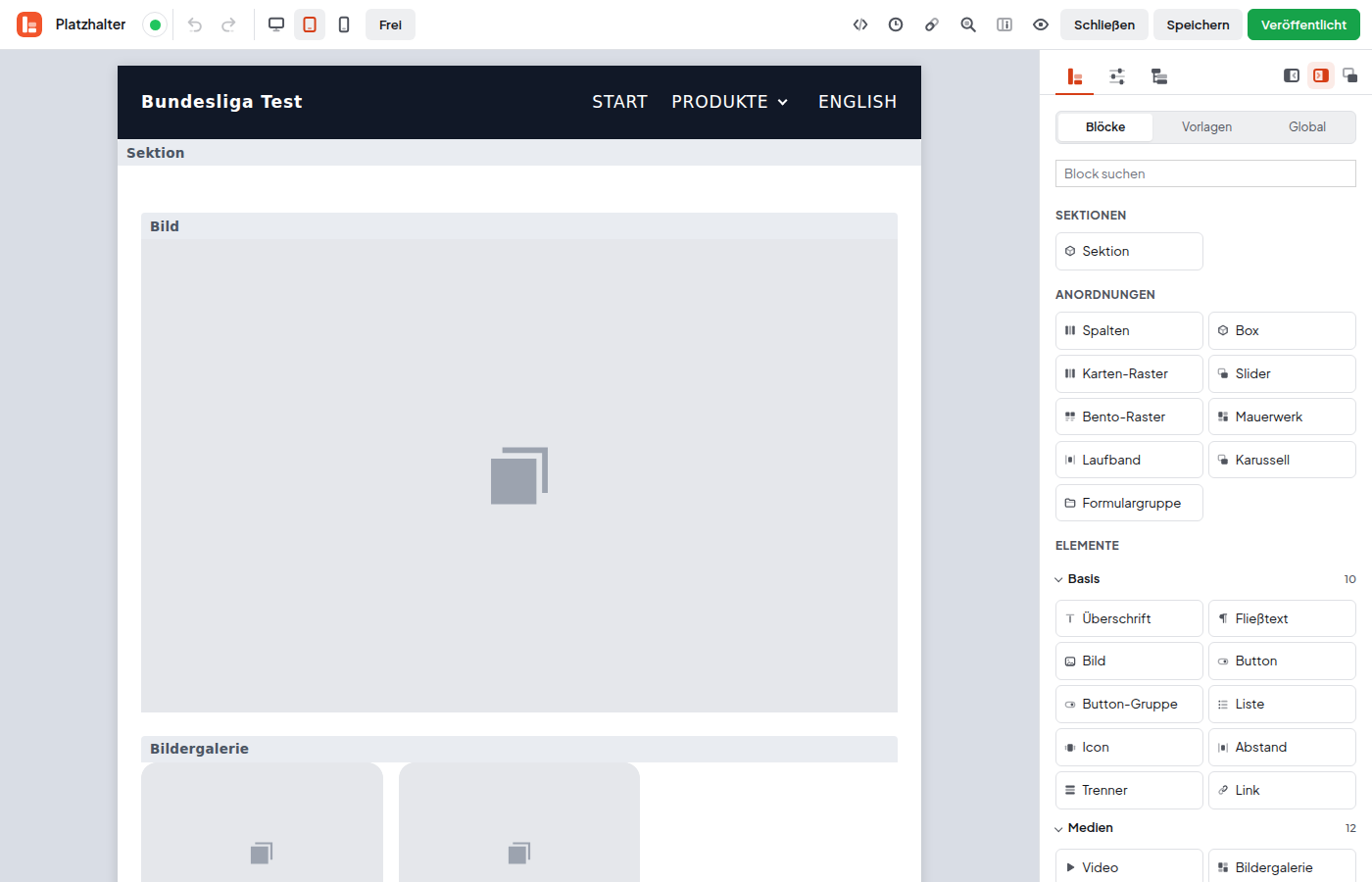Viewport: 1372px width, 882px height.
Task: Click the chain link icon in top toolbar
Action: 932,24
